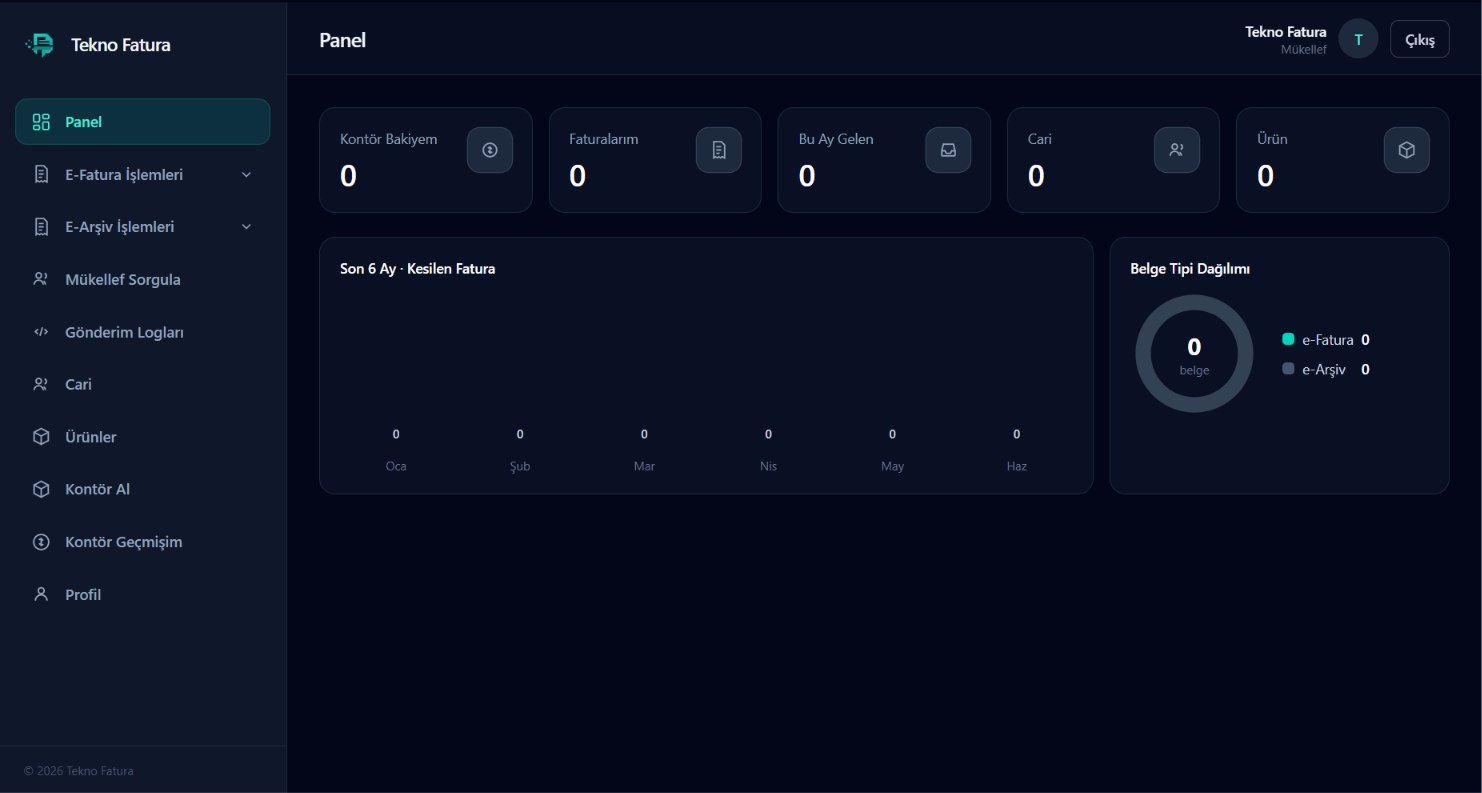This screenshot has width=1482, height=793.
Task: Open the Ürünler sidebar link
Action: (x=143, y=437)
